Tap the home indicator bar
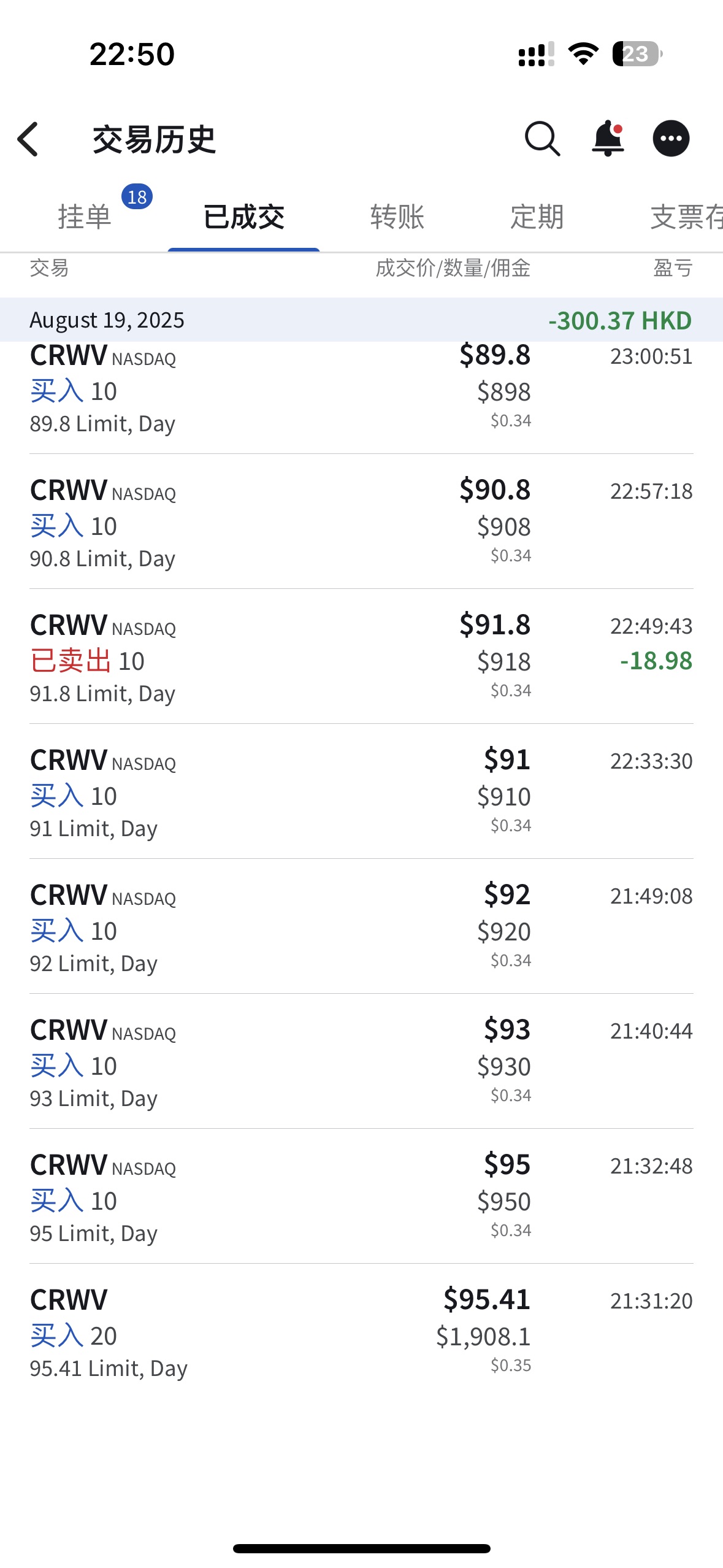This screenshot has width=723, height=1568. 361,1548
